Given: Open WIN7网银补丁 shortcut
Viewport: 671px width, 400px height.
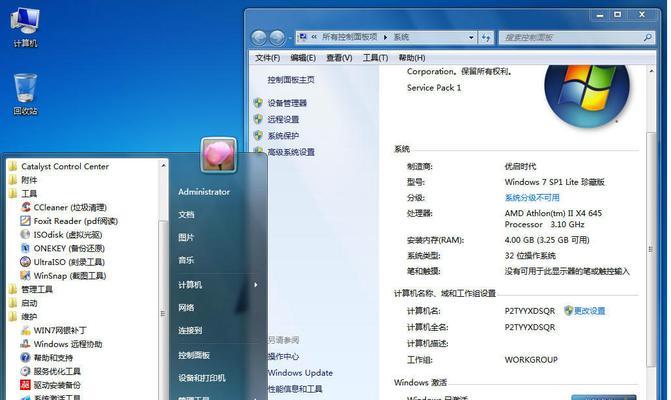Looking at the screenshot, I should pos(53,331).
